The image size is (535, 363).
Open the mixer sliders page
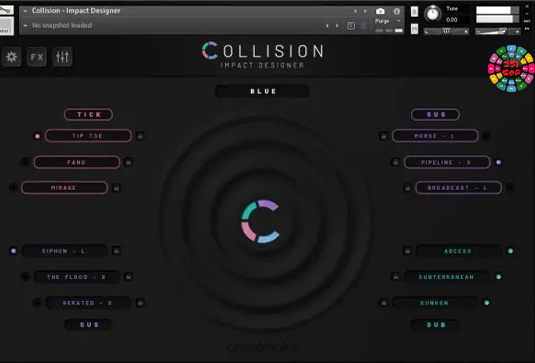62,57
